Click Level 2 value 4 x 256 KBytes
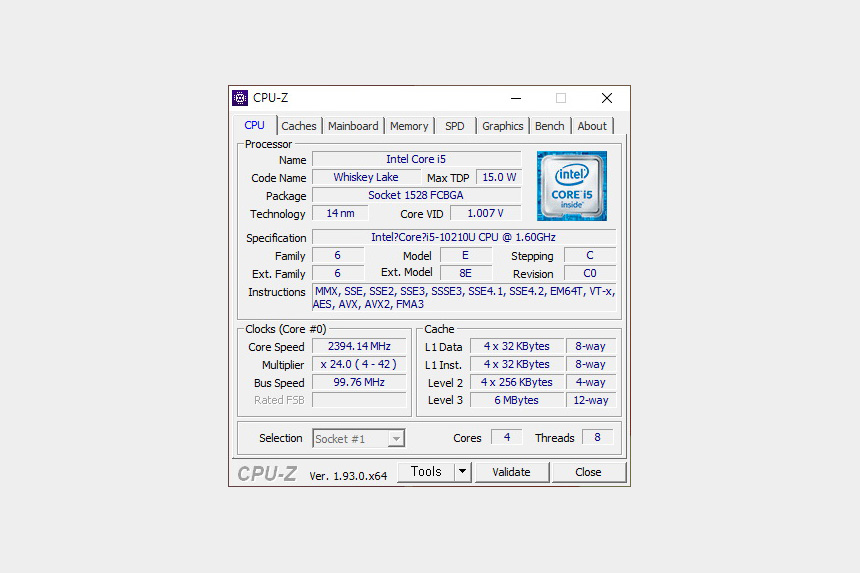The height and width of the screenshot is (573, 860). pos(517,382)
